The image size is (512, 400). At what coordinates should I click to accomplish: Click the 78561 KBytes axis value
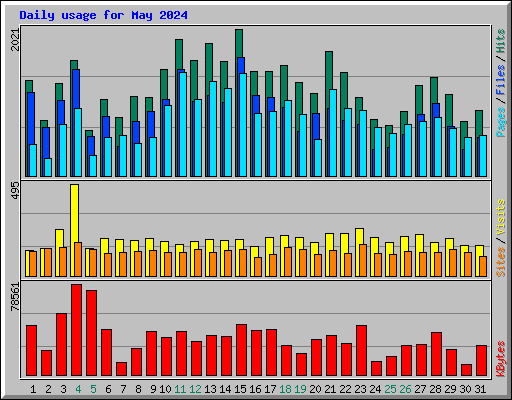15,297
